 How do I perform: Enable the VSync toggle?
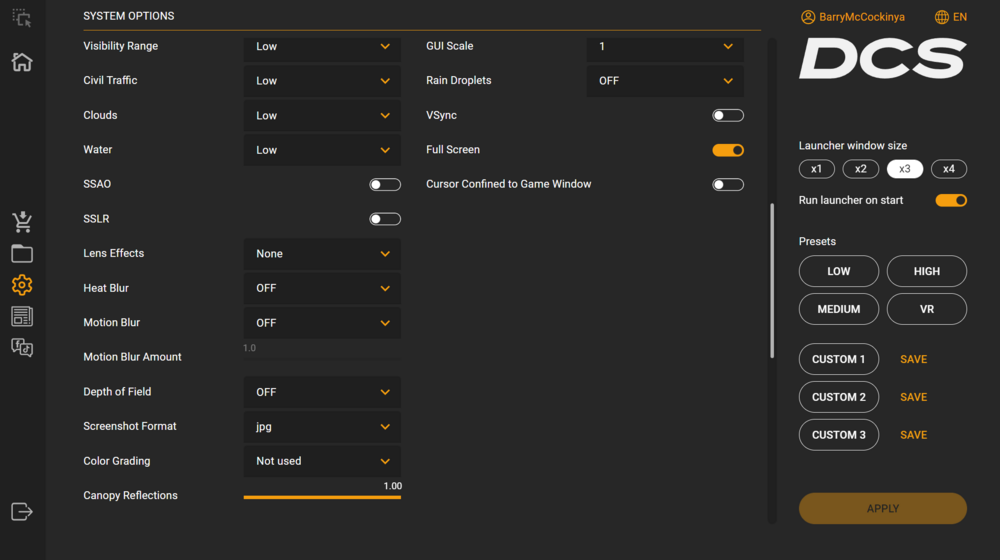pos(728,116)
